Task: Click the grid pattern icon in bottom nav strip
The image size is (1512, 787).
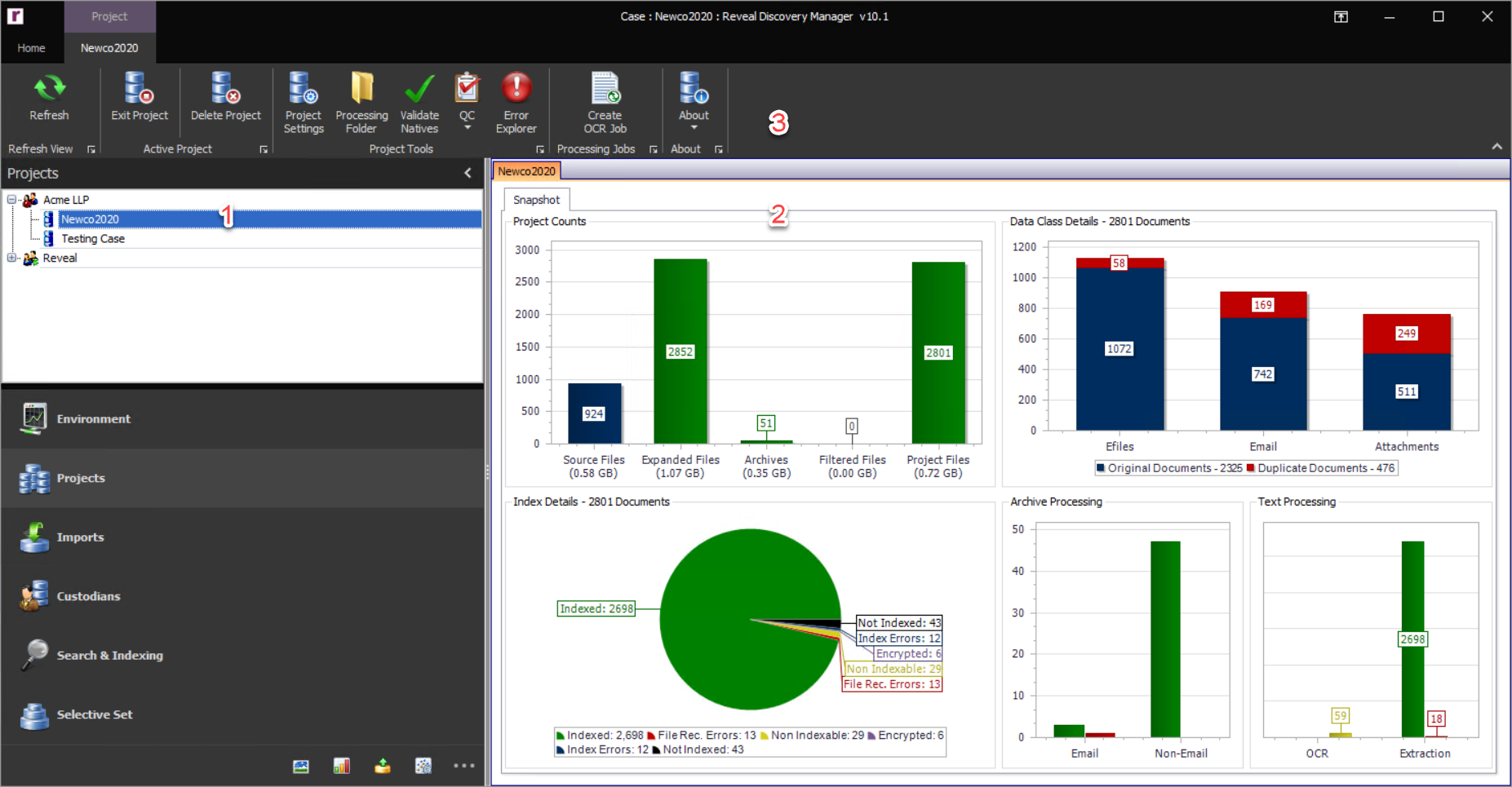Action: [423, 766]
